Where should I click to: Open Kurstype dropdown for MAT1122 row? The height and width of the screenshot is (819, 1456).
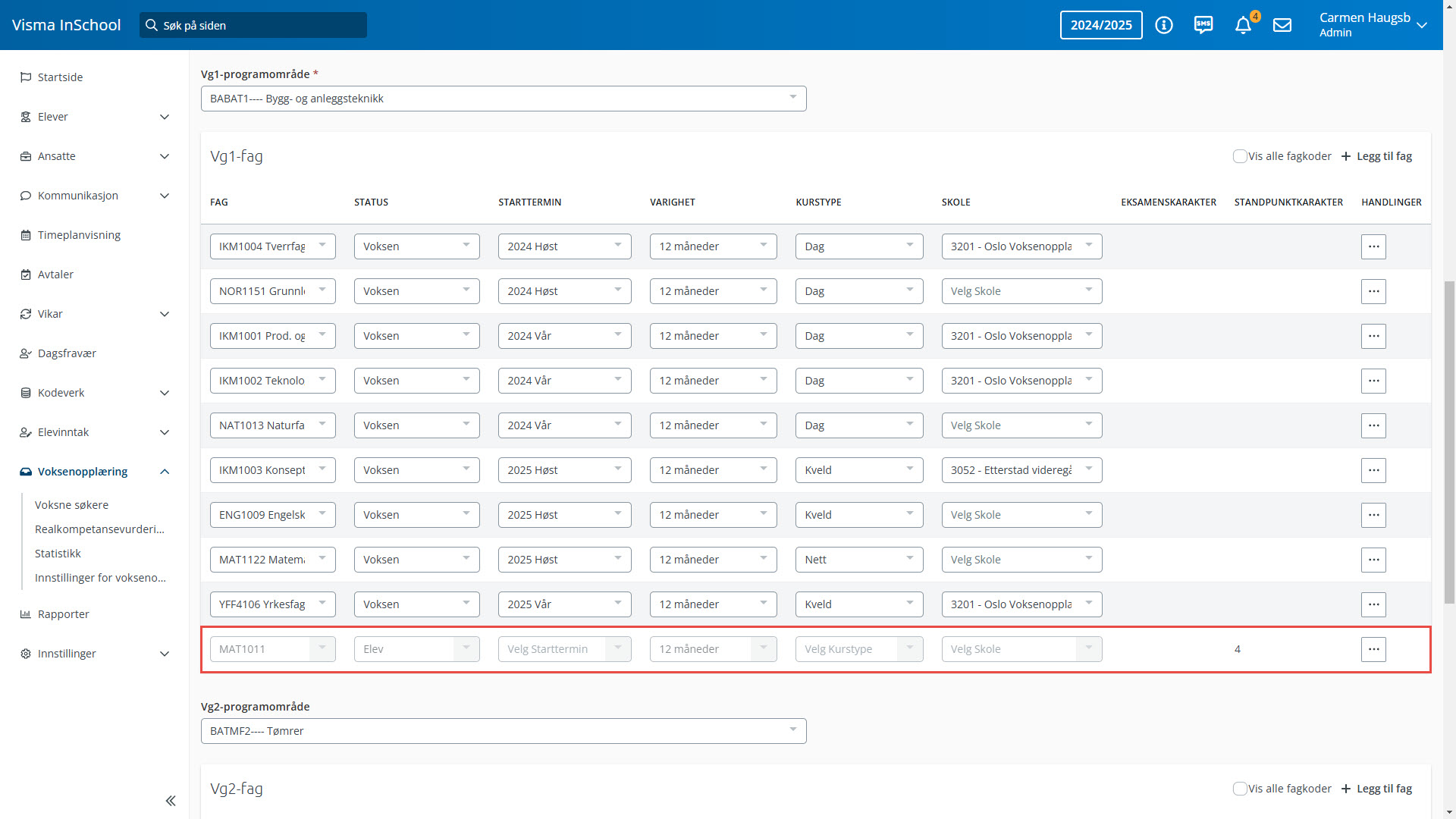pyautogui.click(x=858, y=560)
